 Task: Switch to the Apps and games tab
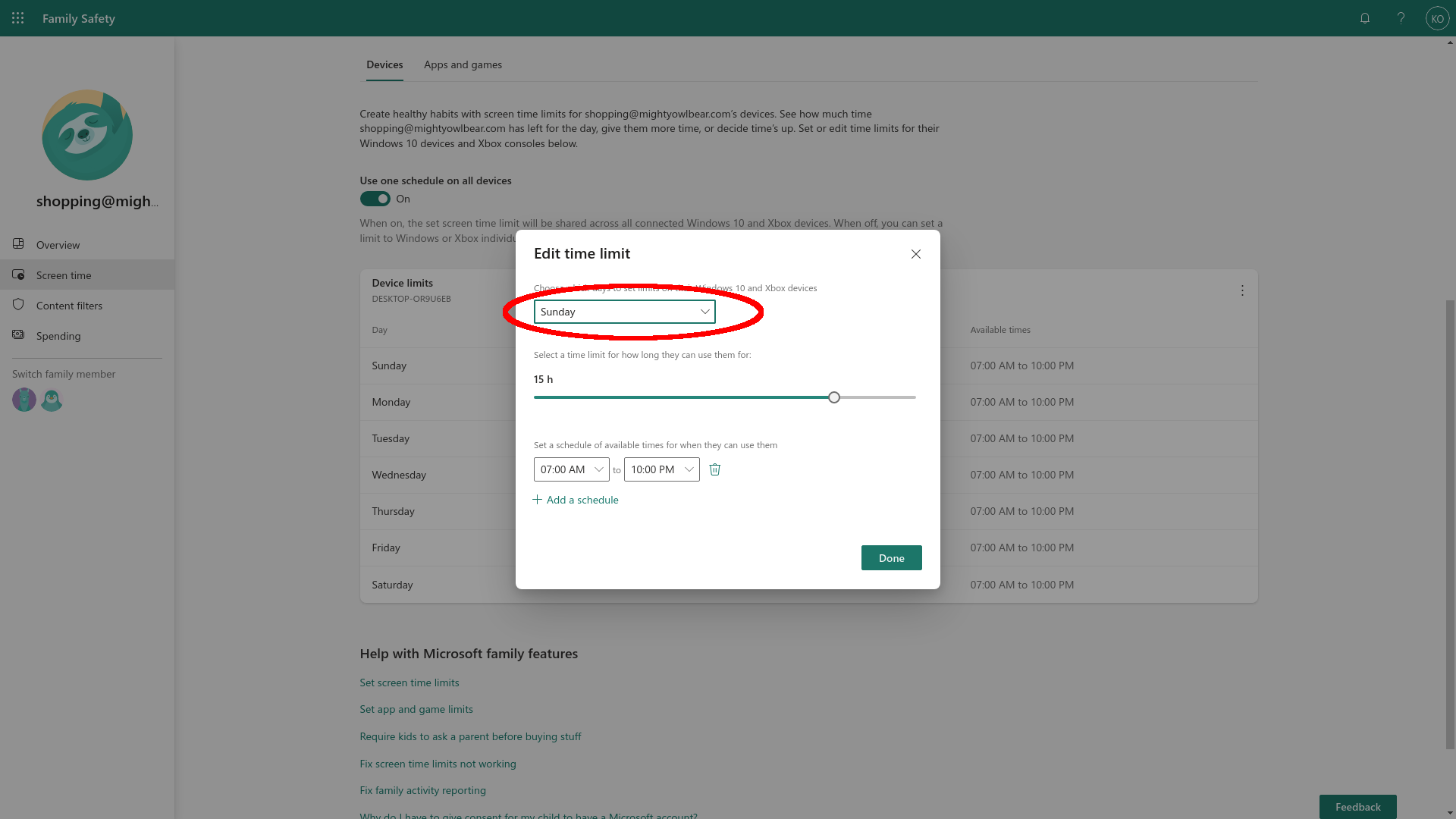point(463,64)
